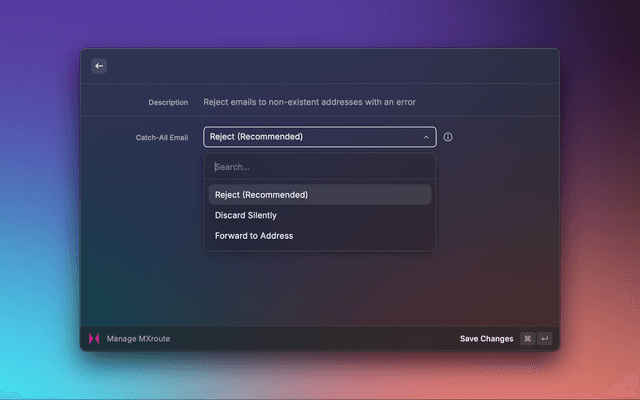The height and width of the screenshot is (400, 640).
Task: Click the Description label
Action: (168, 102)
